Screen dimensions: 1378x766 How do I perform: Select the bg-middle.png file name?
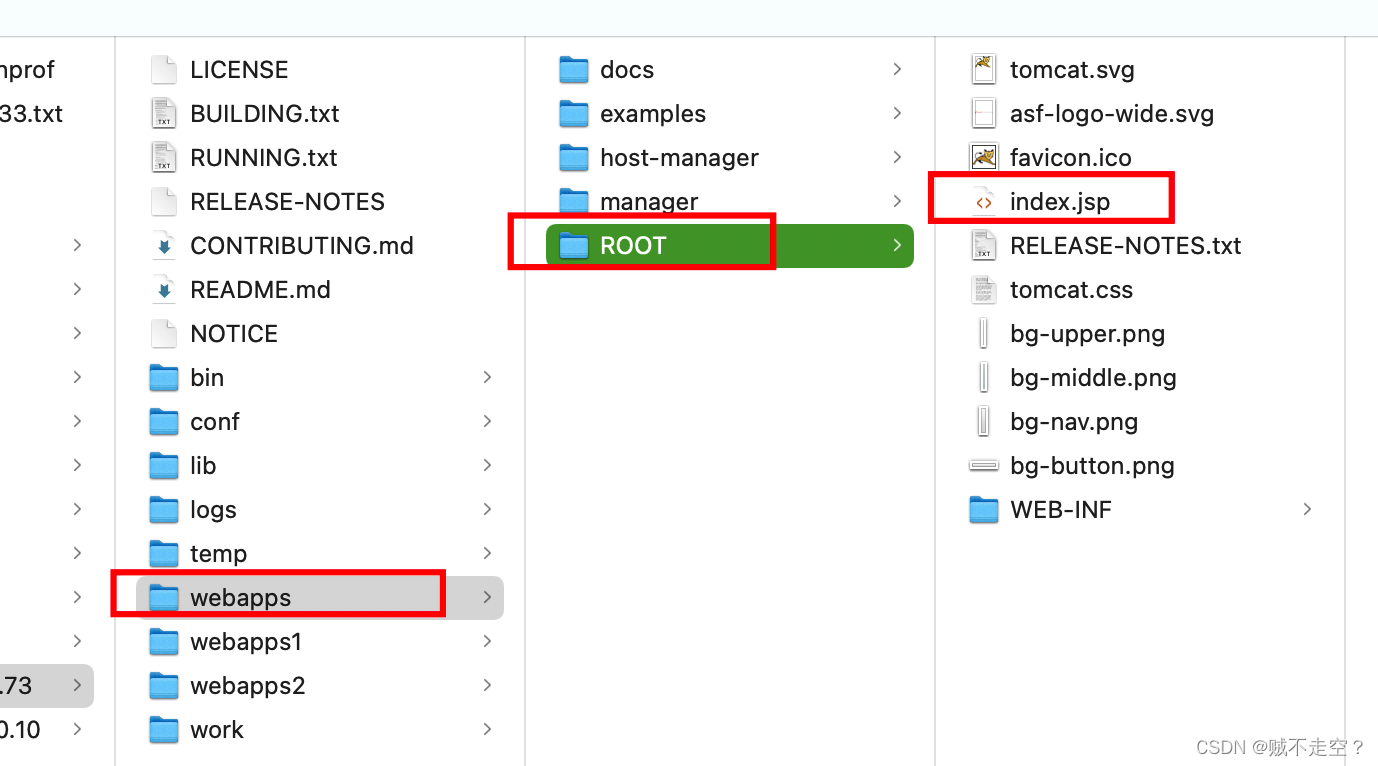pos(1093,378)
